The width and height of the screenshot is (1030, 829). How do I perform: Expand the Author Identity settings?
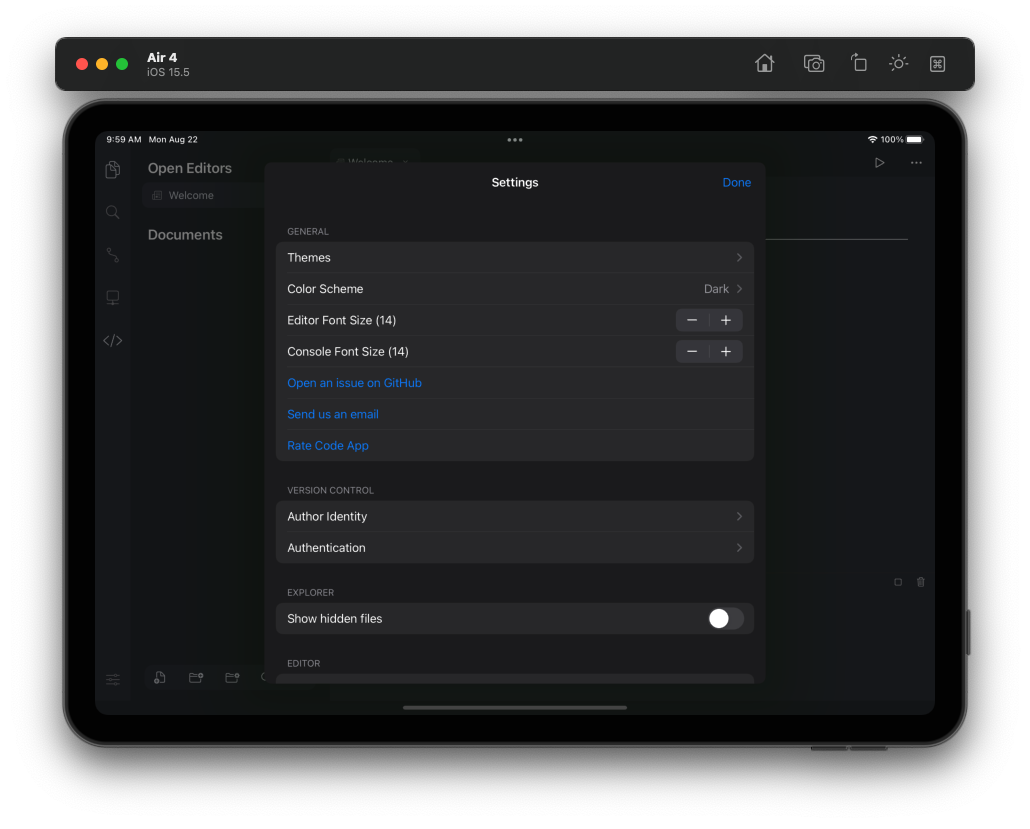514,516
